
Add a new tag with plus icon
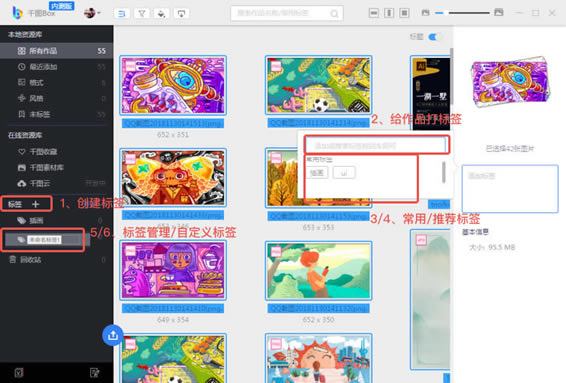(x=35, y=204)
